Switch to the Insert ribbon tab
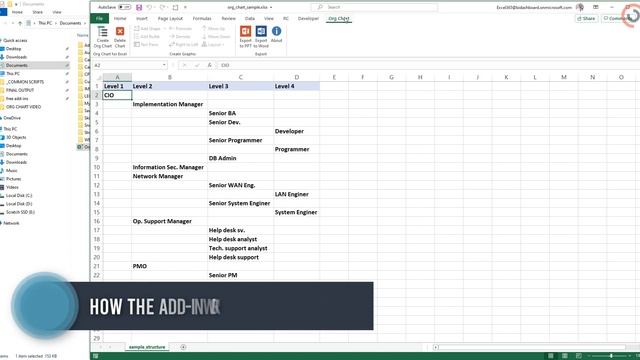 [x=142, y=18]
